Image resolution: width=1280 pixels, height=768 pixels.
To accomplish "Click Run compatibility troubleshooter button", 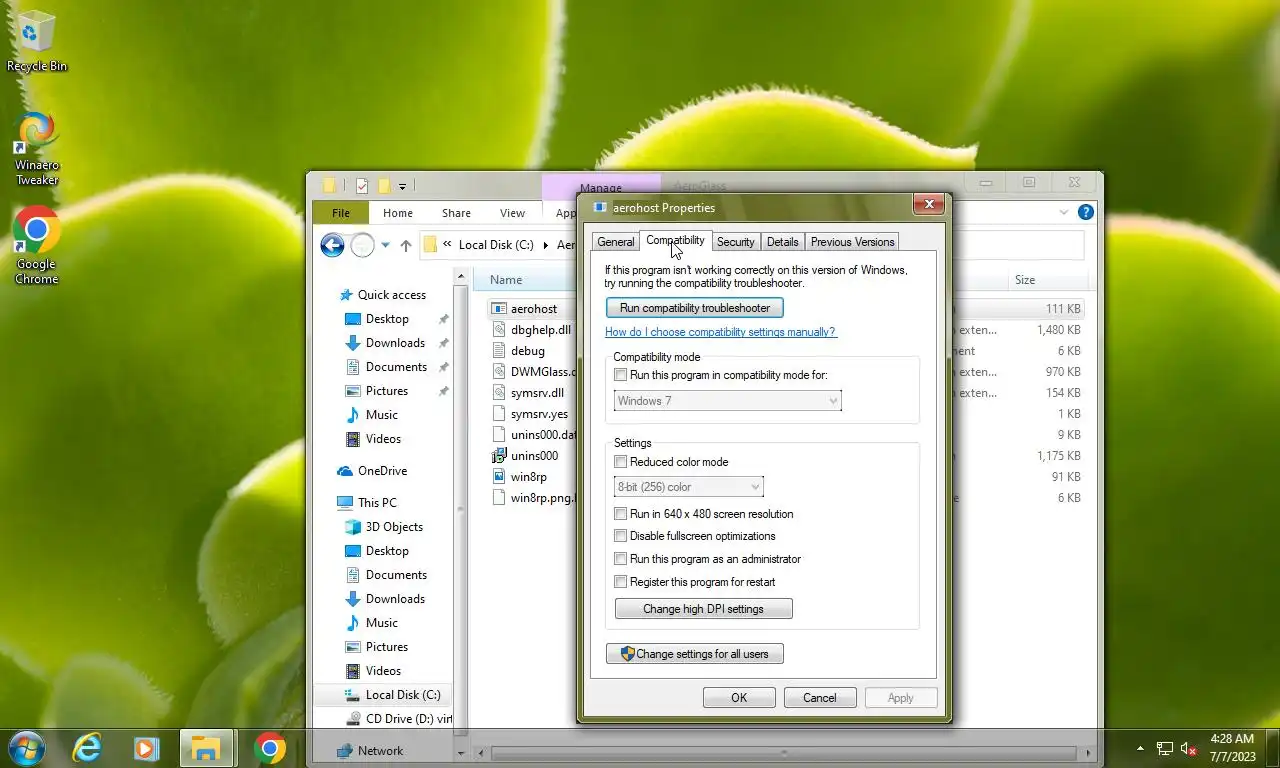I will (x=695, y=308).
